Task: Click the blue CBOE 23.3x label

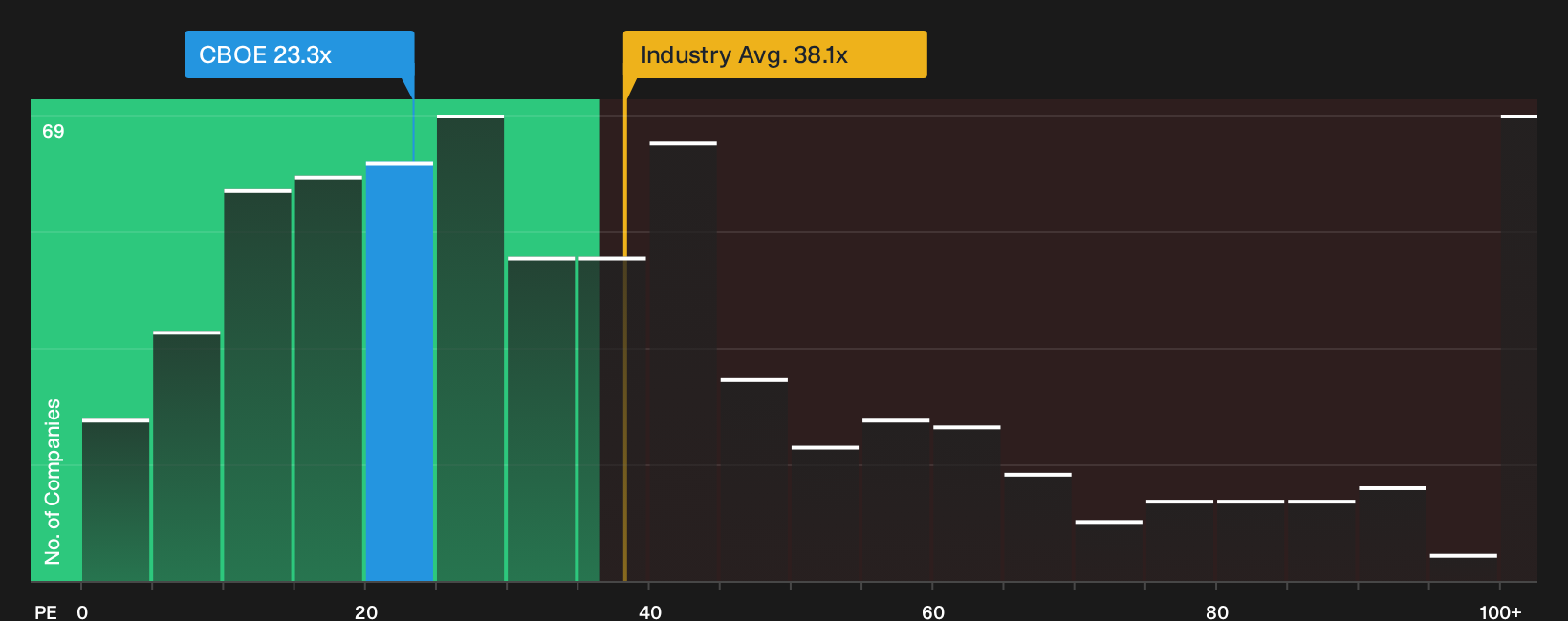Action: 299,54
